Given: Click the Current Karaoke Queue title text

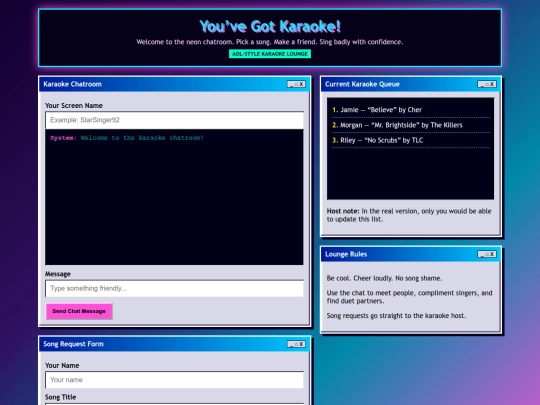Looking at the screenshot, I should (362, 84).
